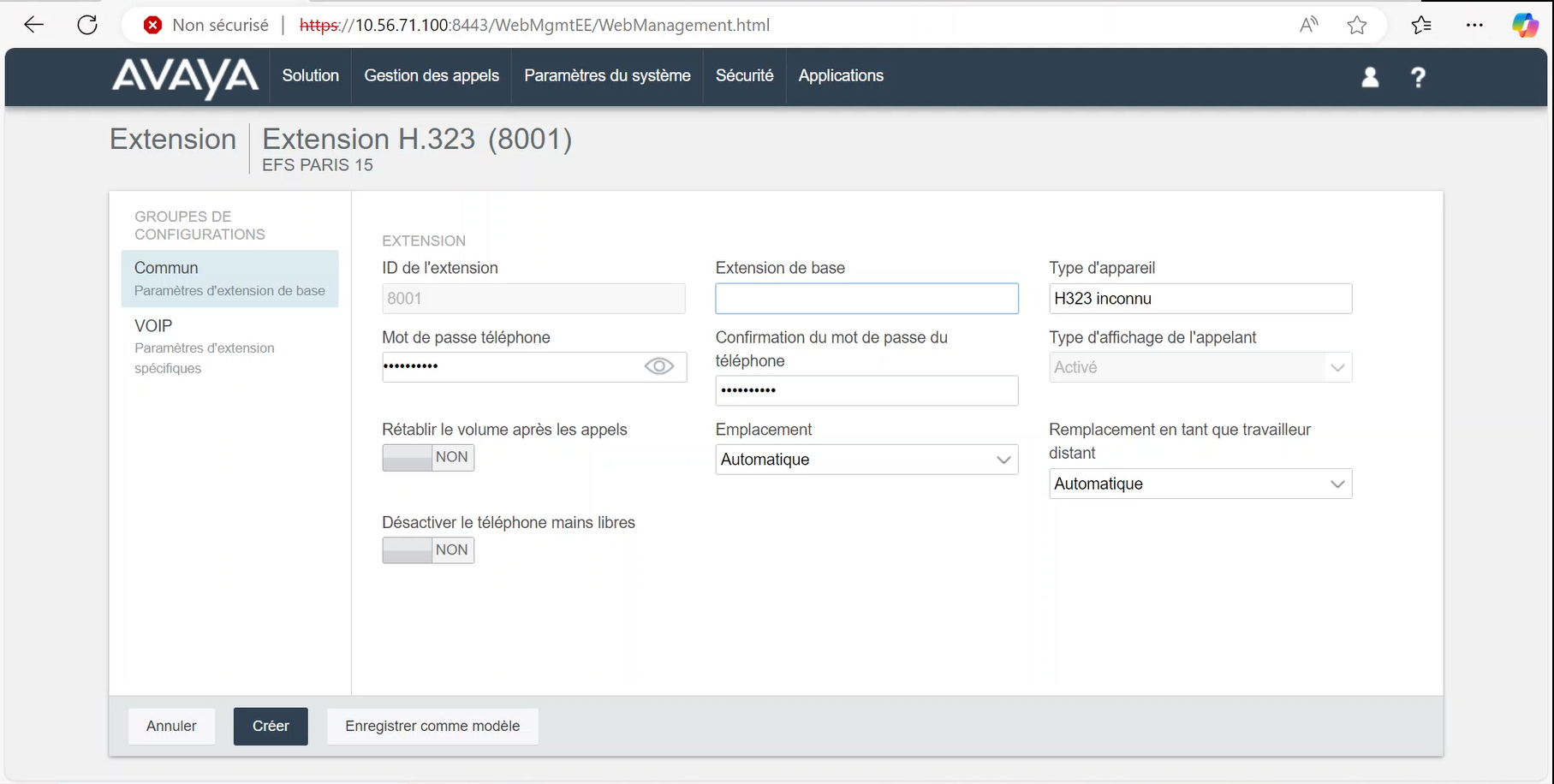This screenshot has height=784, width=1554.
Task: Open the Copilot icon in the browser
Action: pyautogui.click(x=1524, y=26)
